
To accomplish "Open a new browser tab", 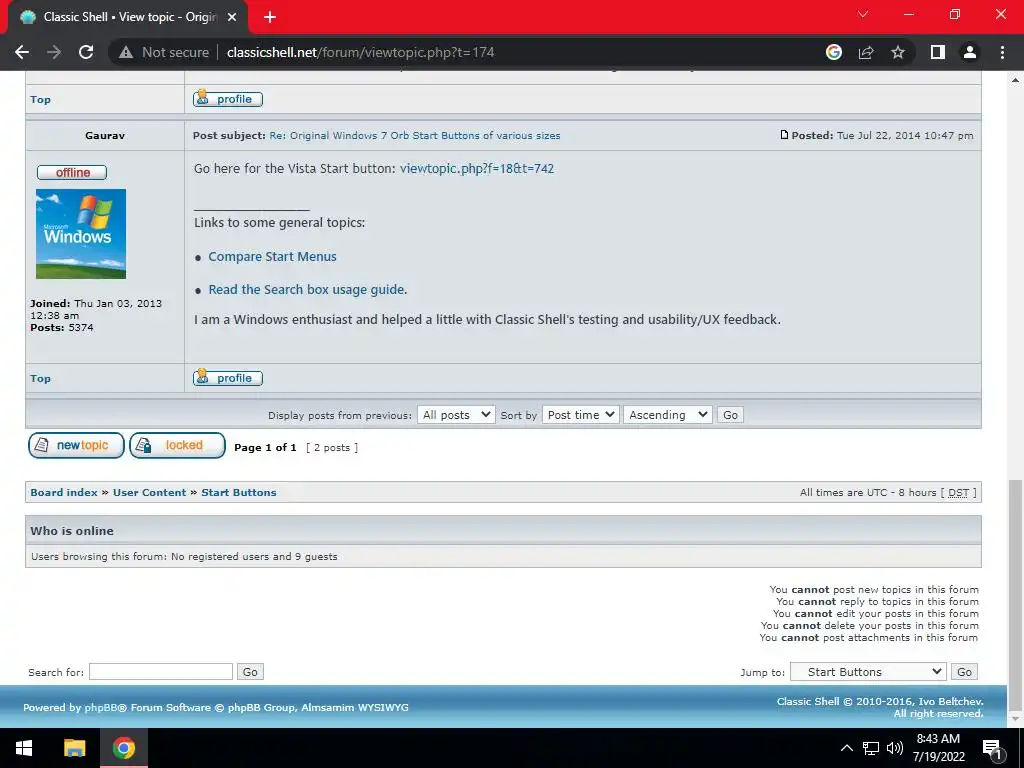I will [270, 17].
